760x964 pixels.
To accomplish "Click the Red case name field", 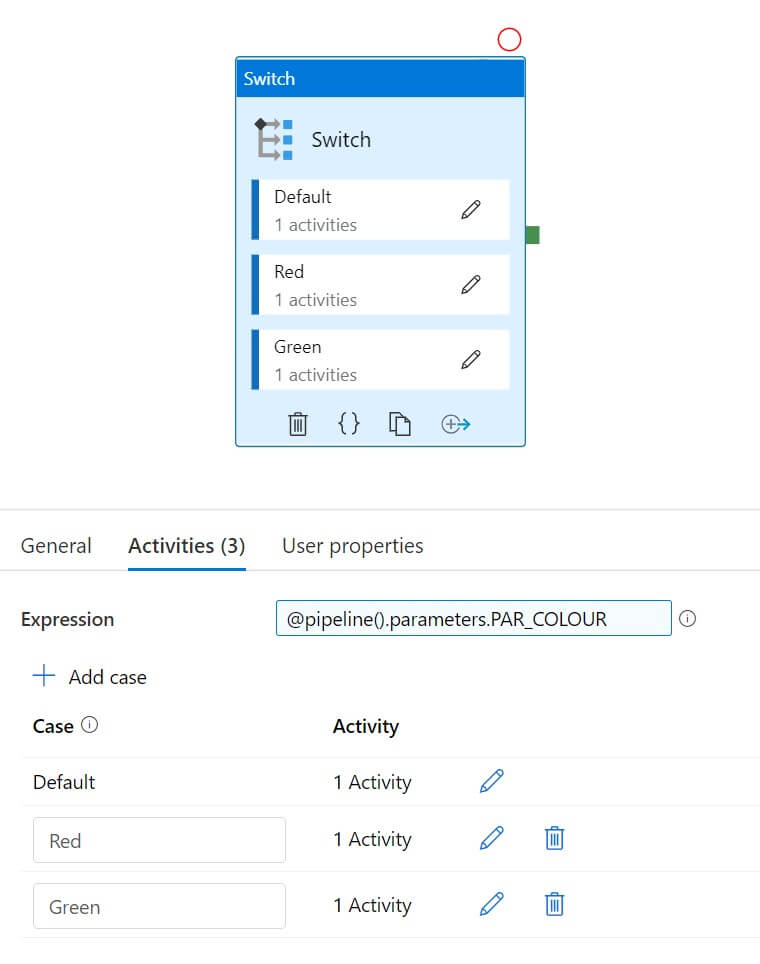I will 159,840.
